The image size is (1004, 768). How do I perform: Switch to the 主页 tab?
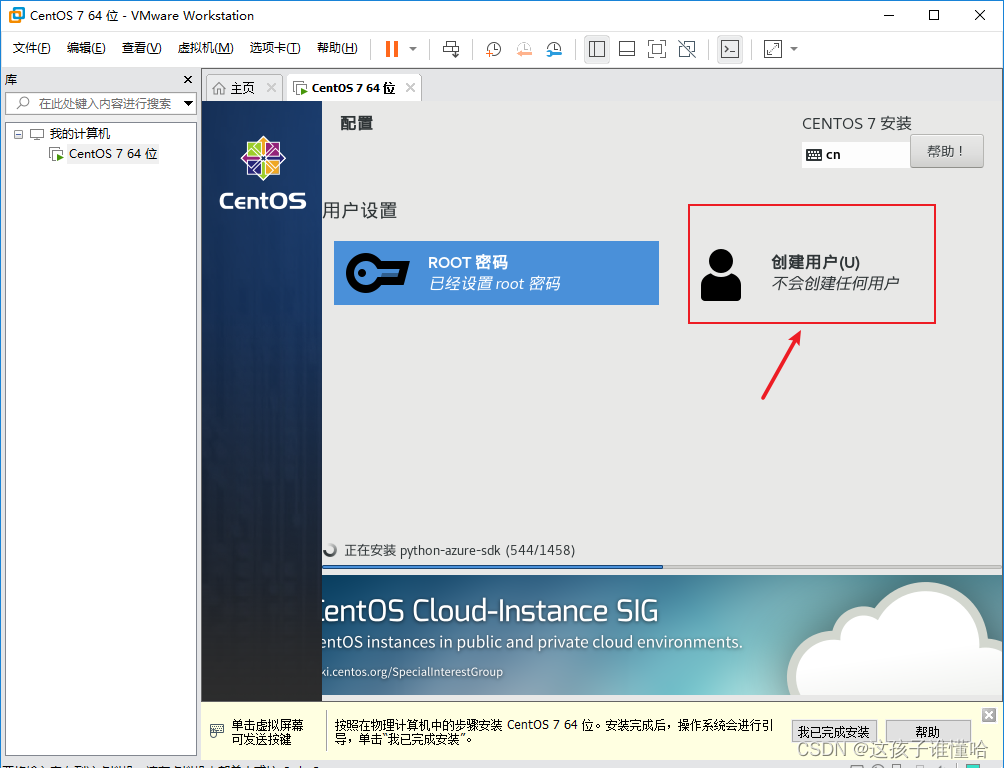pos(243,88)
